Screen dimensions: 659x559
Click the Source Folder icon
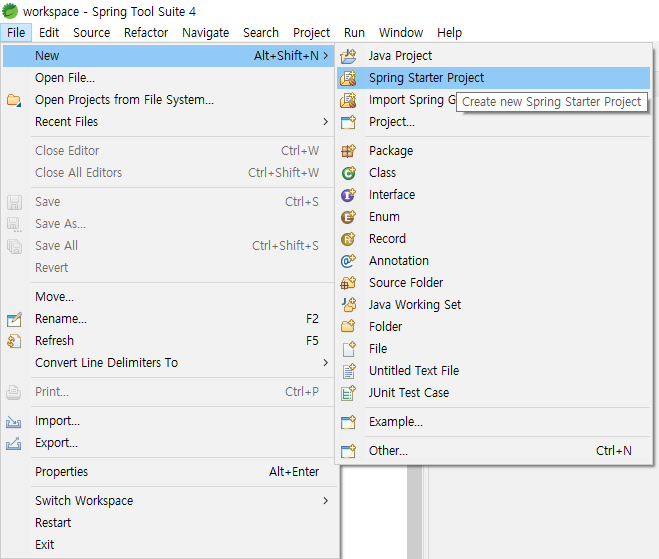348,282
